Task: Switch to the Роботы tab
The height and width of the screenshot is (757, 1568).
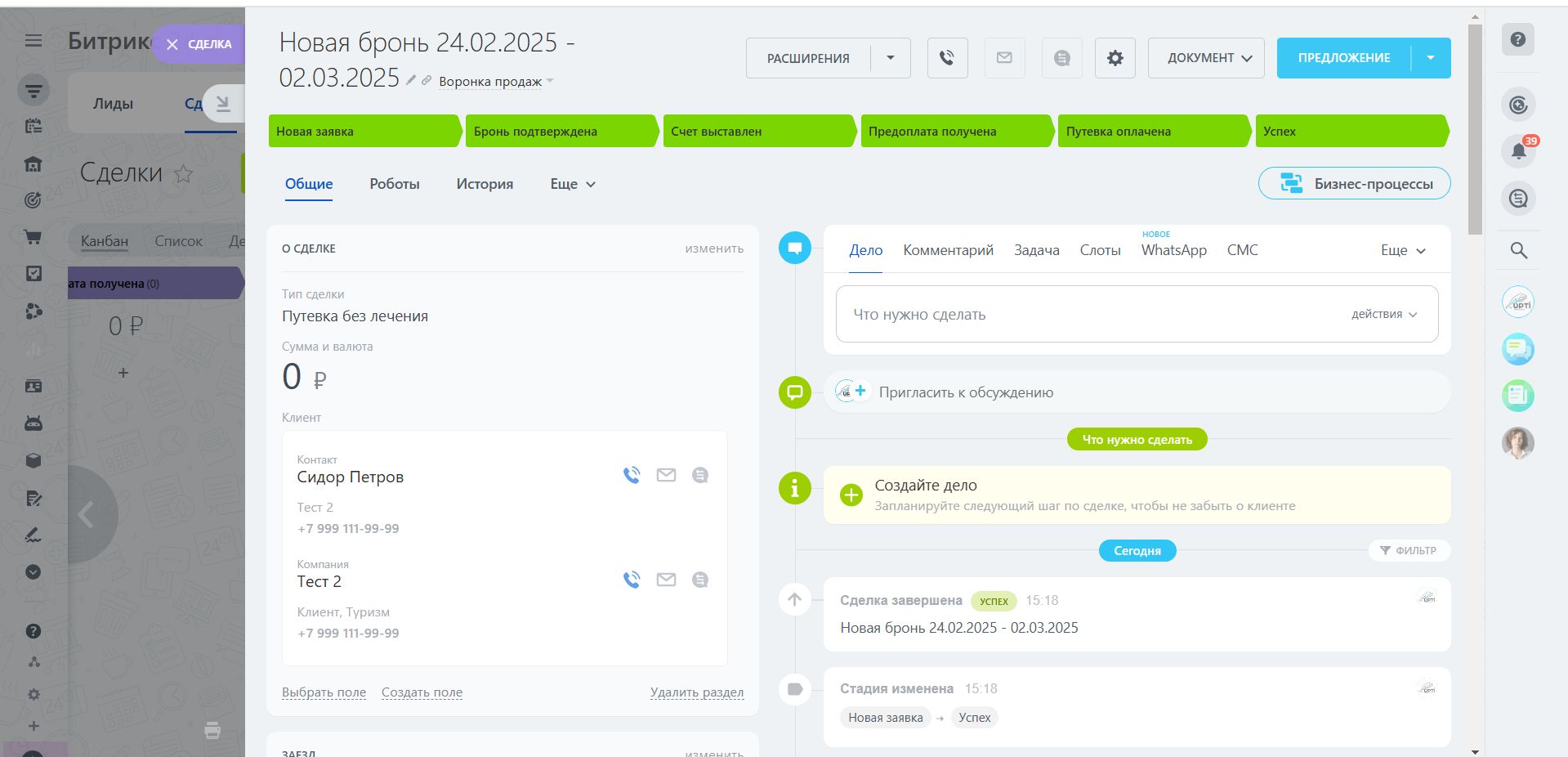Action: coord(394,184)
